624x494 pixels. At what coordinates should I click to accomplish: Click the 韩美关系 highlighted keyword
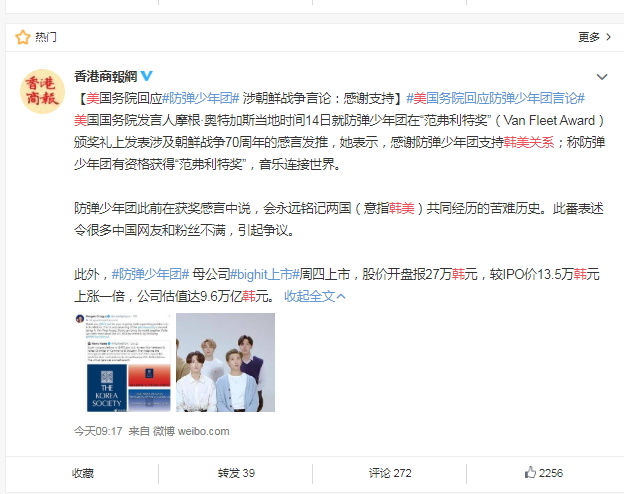pyautogui.click(x=529, y=142)
